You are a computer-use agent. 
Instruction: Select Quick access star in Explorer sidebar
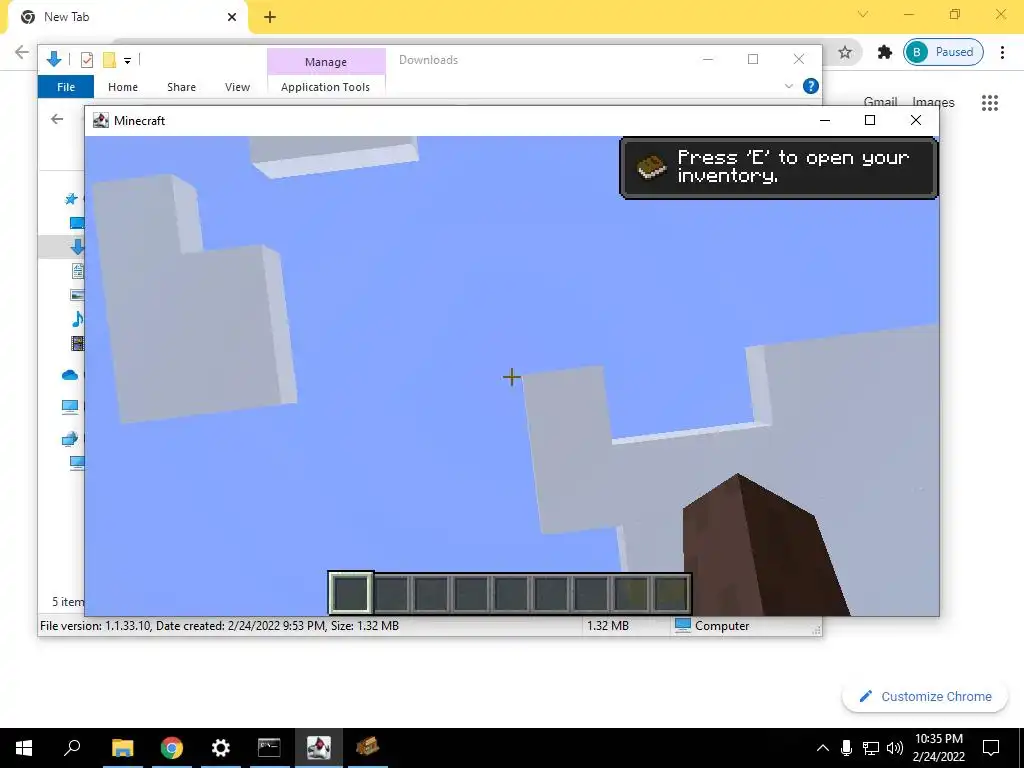[x=71, y=199]
